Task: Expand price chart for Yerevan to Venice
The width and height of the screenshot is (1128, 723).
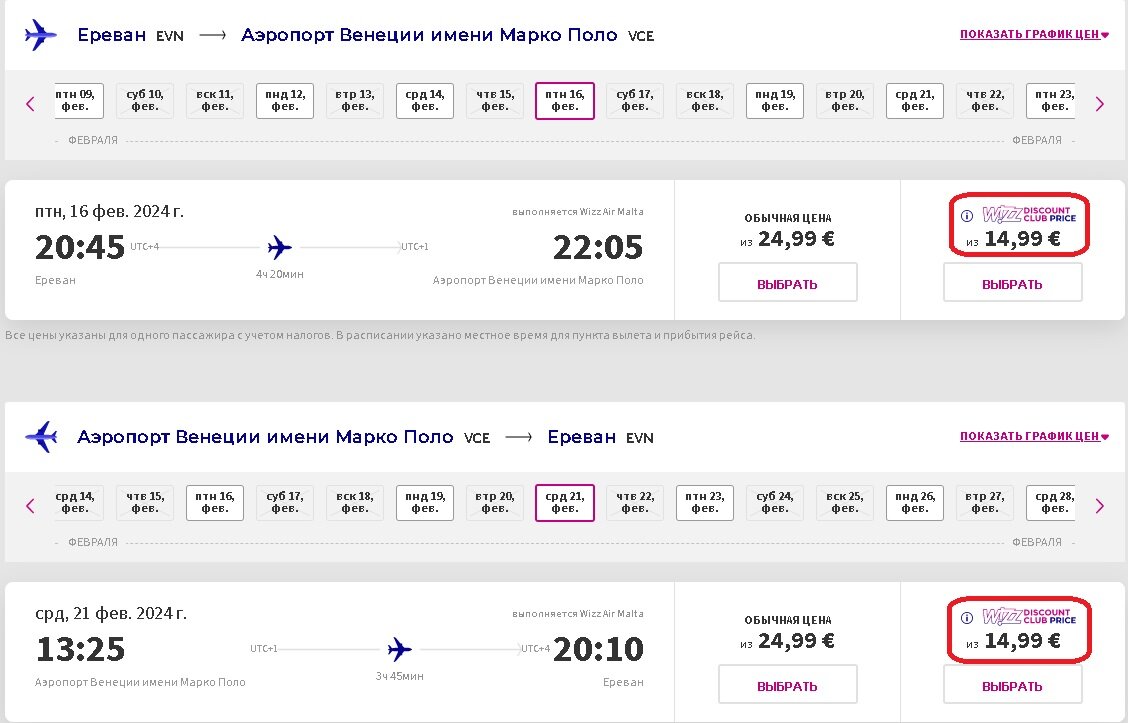Action: [x=1034, y=34]
